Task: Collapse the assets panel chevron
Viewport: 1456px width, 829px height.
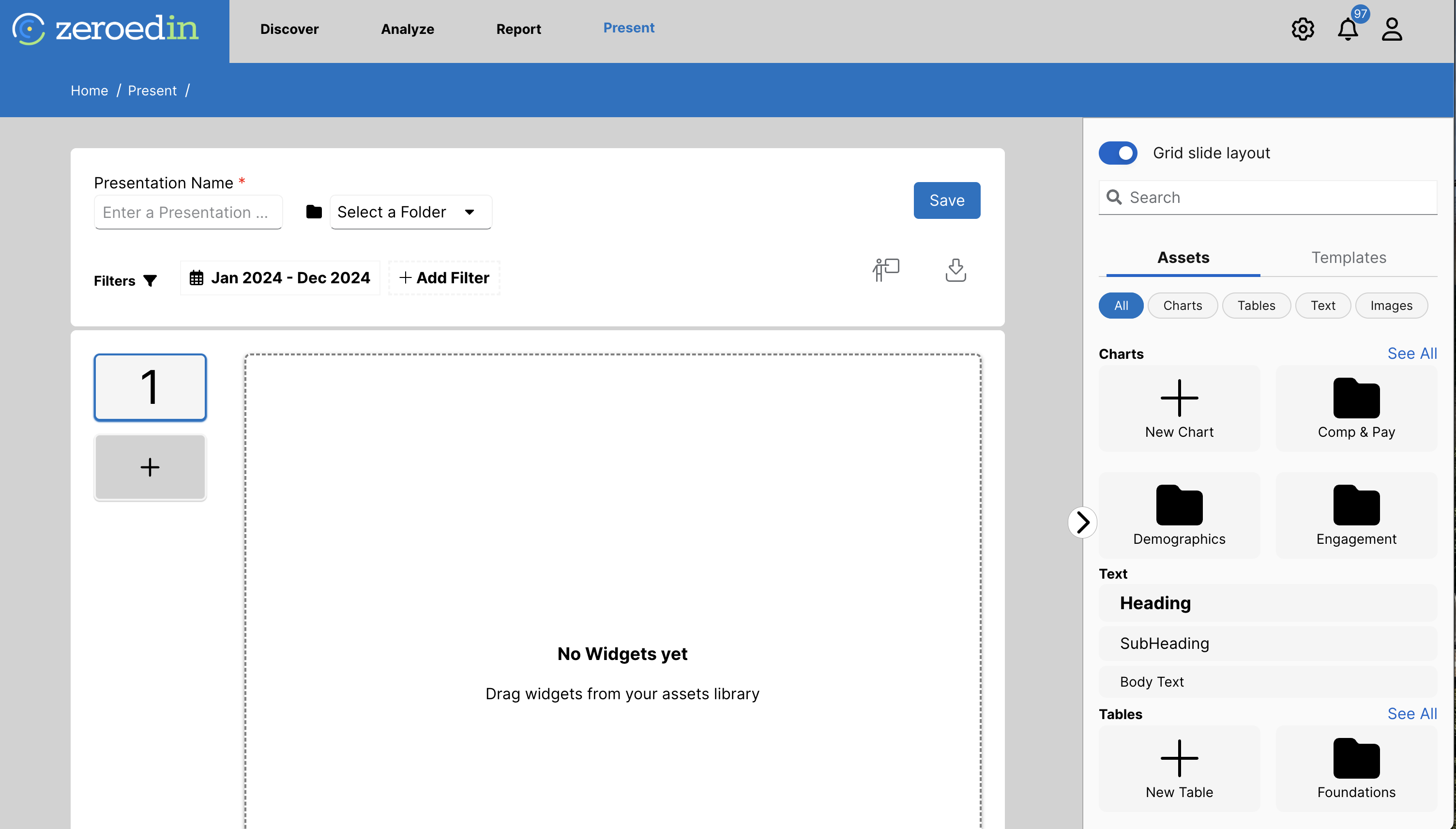Action: [1082, 522]
